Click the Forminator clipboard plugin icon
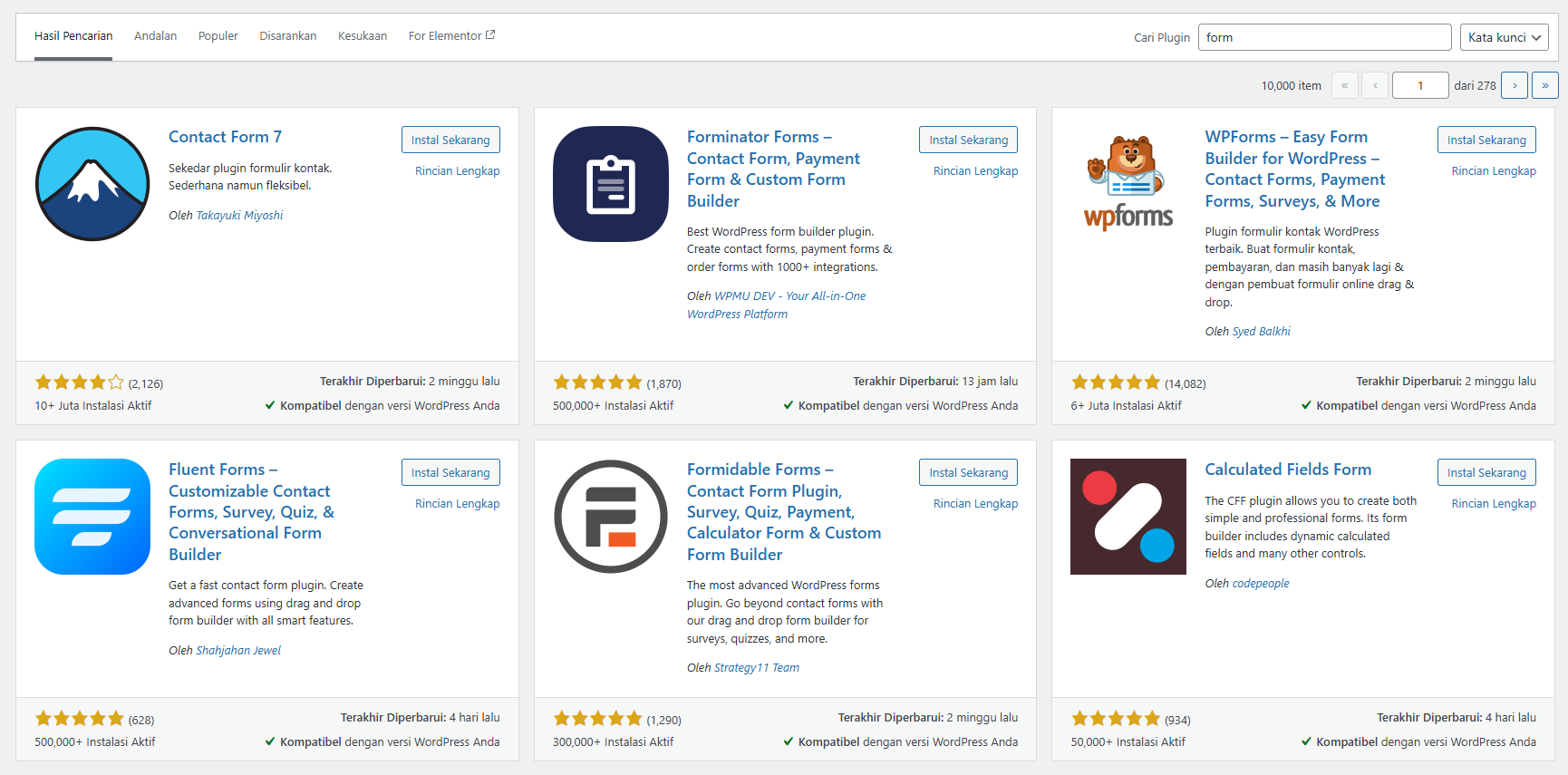The width and height of the screenshot is (1568, 775). (x=611, y=184)
